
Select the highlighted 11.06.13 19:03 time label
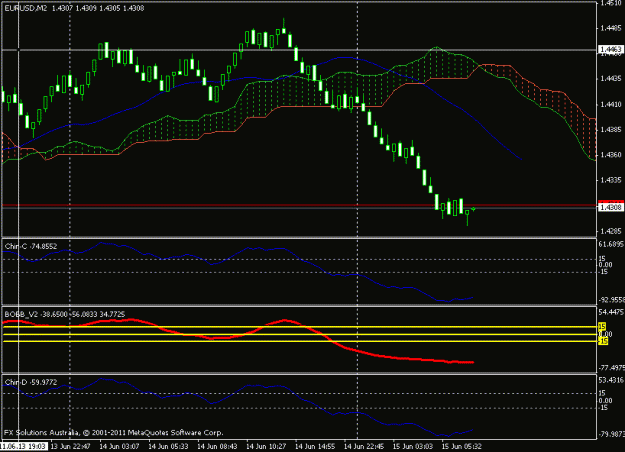pyautogui.click(x=23, y=446)
